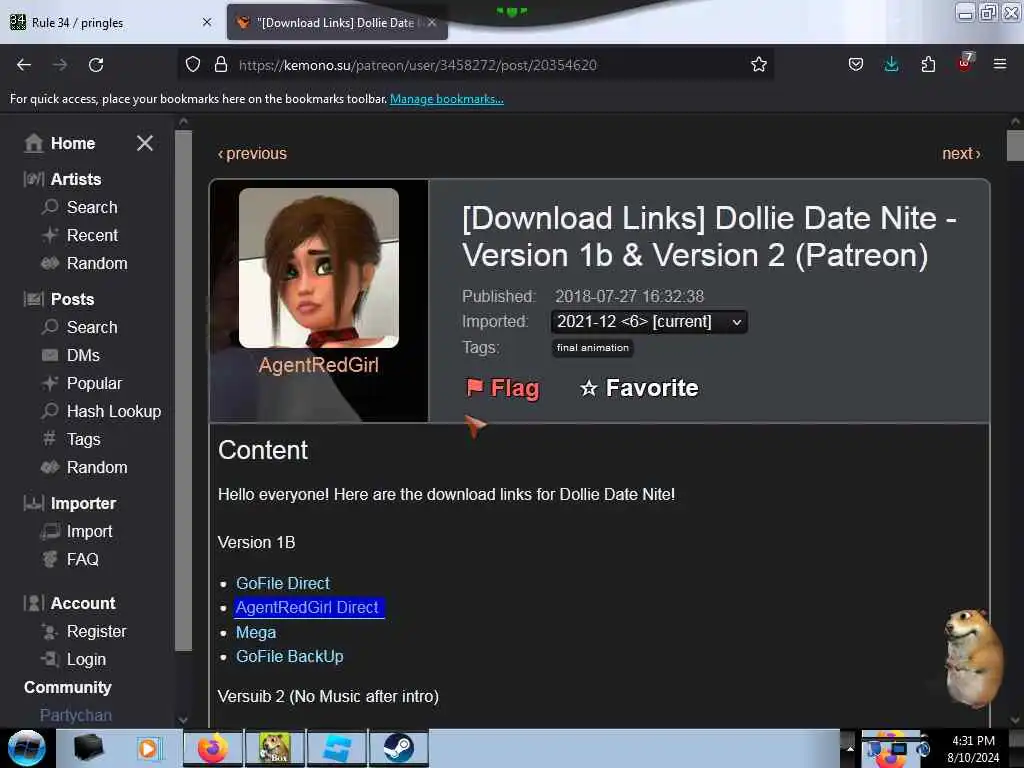Screen dimensions: 1024x768
Task: Click the Posts section icon
Action: pyautogui.click(x=34, y=299)
